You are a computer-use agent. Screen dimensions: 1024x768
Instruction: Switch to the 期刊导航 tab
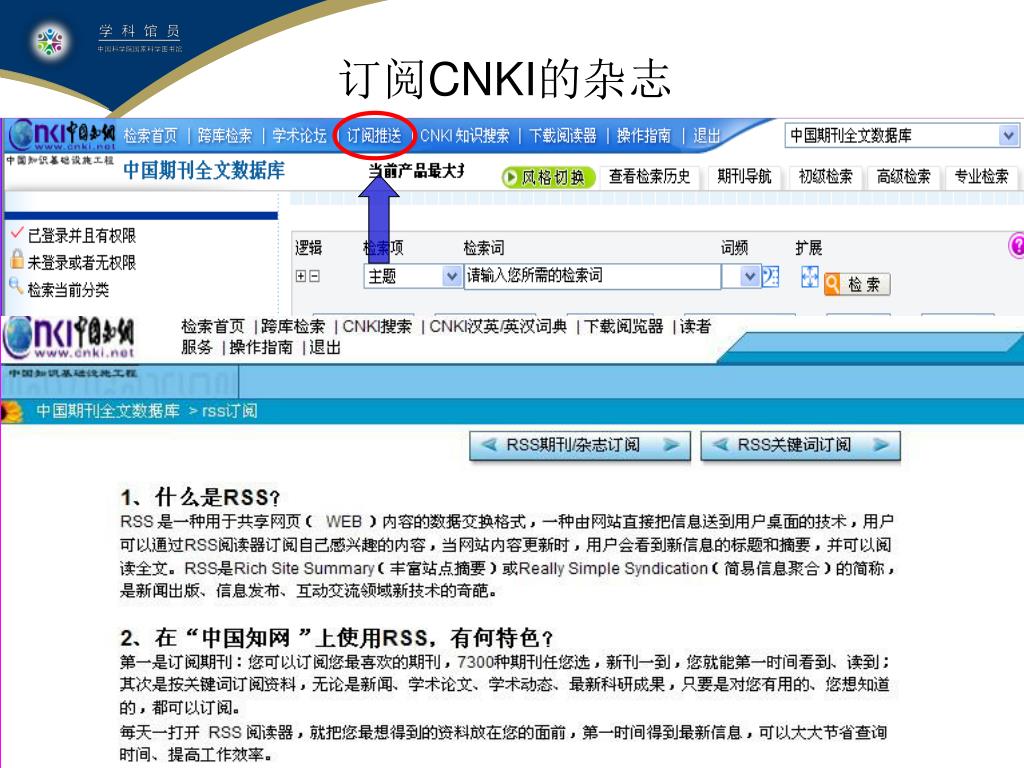(744, 176)
